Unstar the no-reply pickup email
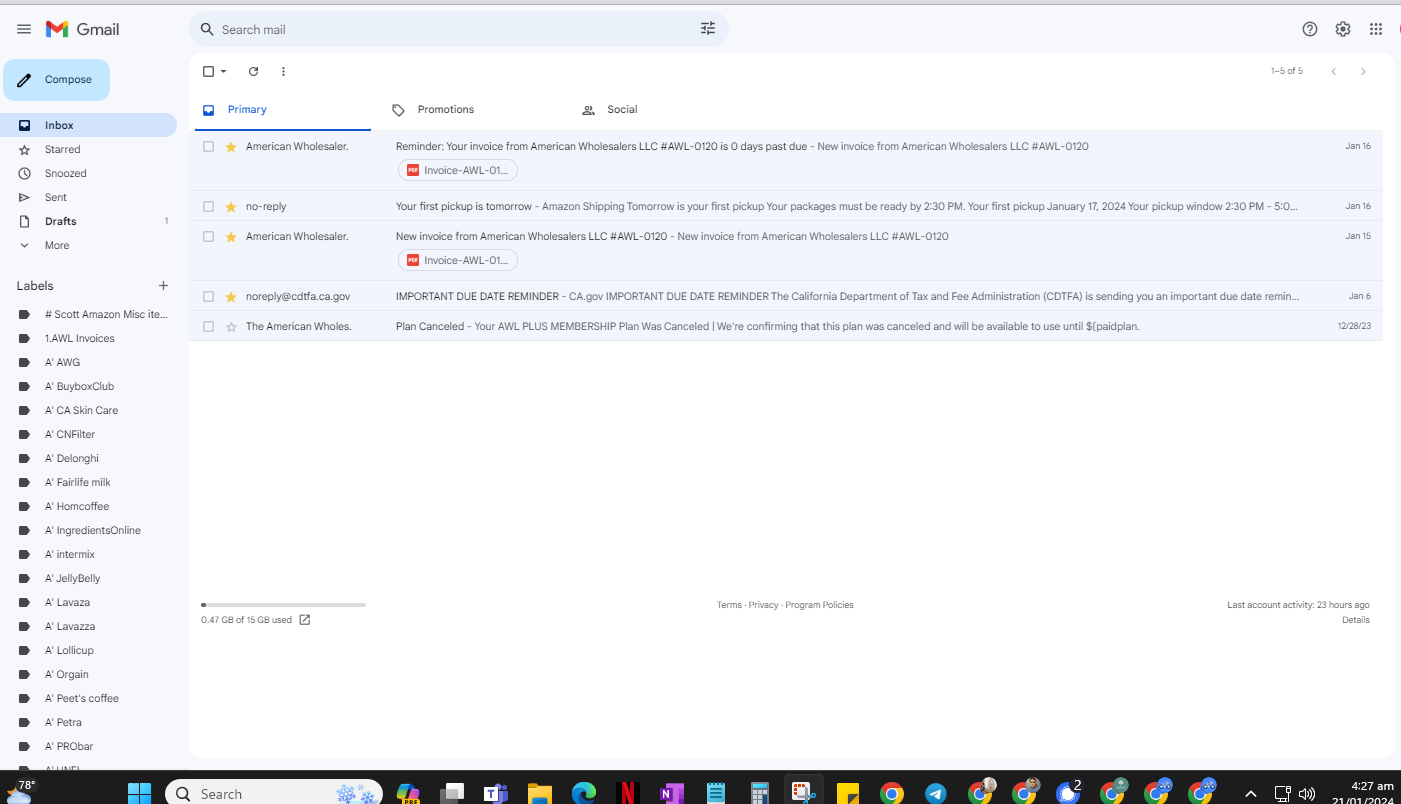Viewport: 1401px width, 804px height. 231,206
